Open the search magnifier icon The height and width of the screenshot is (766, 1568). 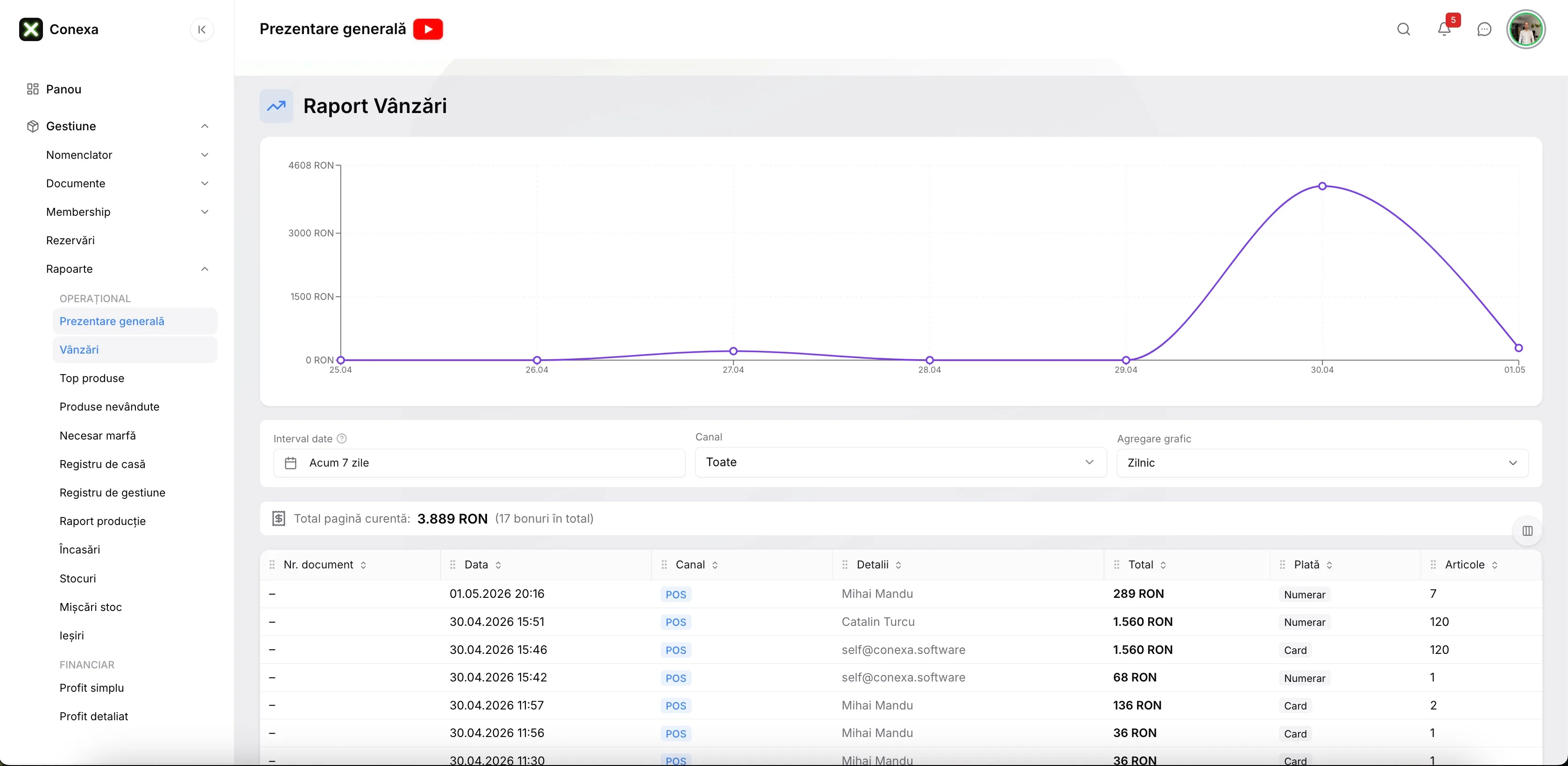click(1404, 29)
